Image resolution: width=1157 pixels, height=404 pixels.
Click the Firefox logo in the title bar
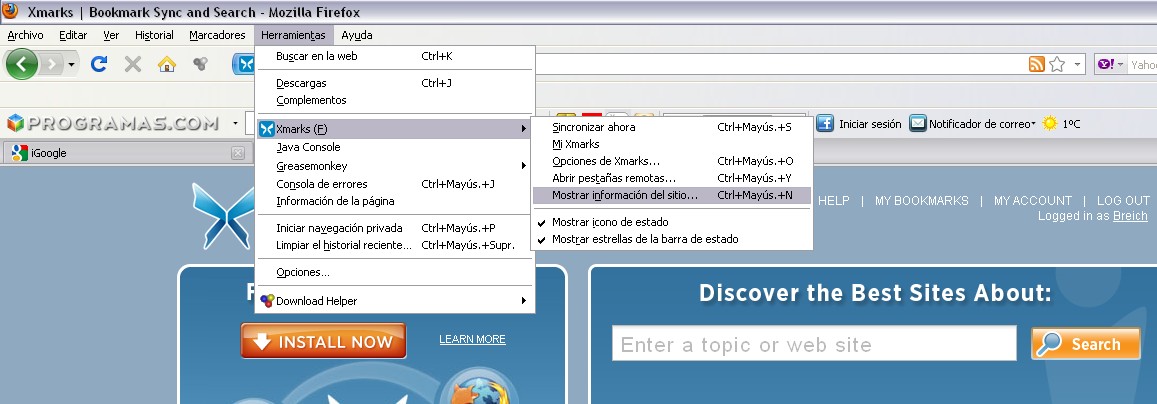click(x=10, y=11)
